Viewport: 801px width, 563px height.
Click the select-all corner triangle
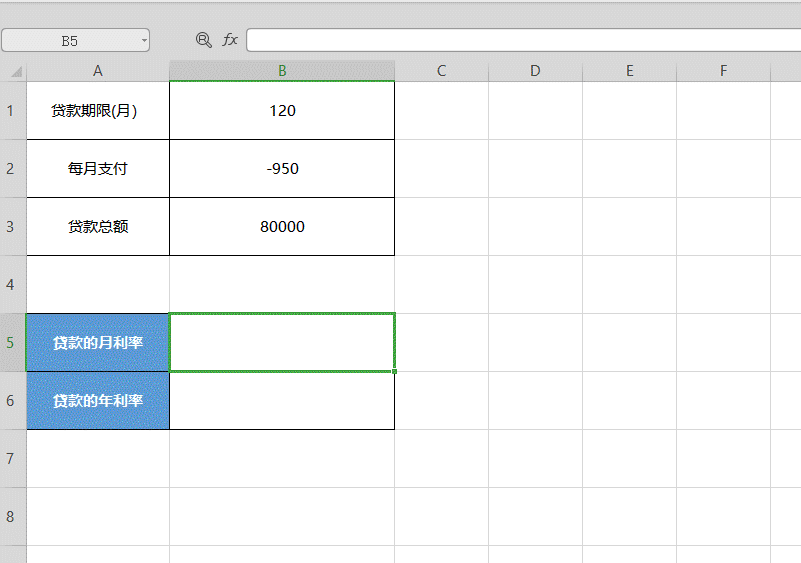pyautogui.click(x=16, y=71)
